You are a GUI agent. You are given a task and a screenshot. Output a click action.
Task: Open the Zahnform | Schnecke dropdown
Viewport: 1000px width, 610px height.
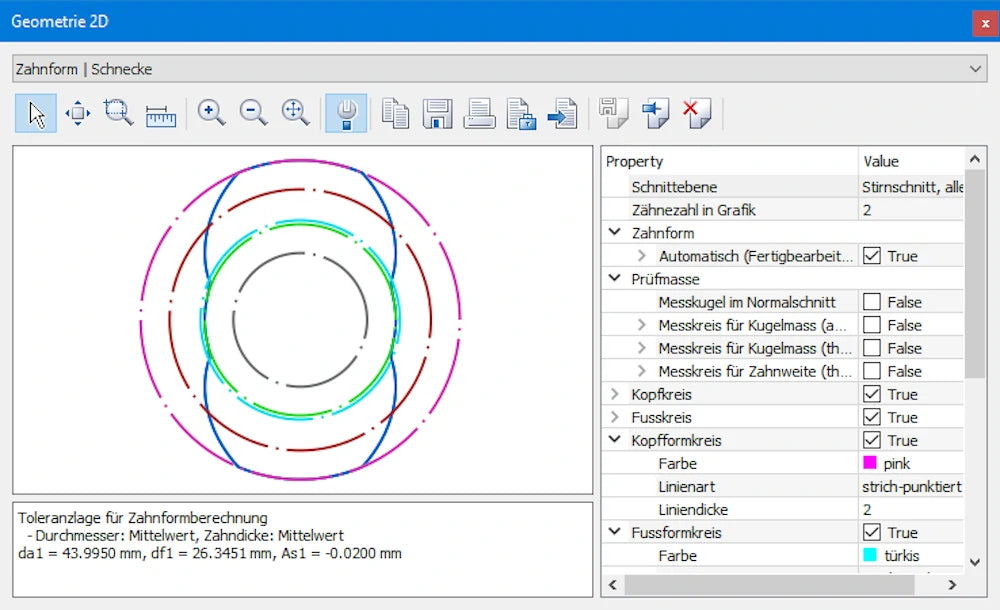(976, 69)
